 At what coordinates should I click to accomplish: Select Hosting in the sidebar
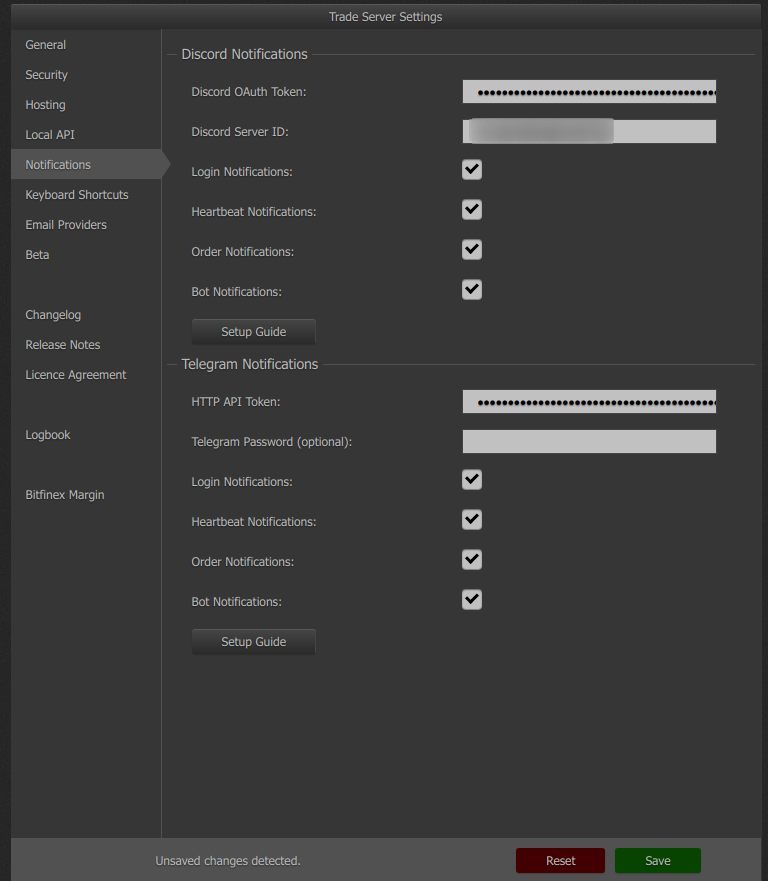pyautogui.click(x=46, y=105)
